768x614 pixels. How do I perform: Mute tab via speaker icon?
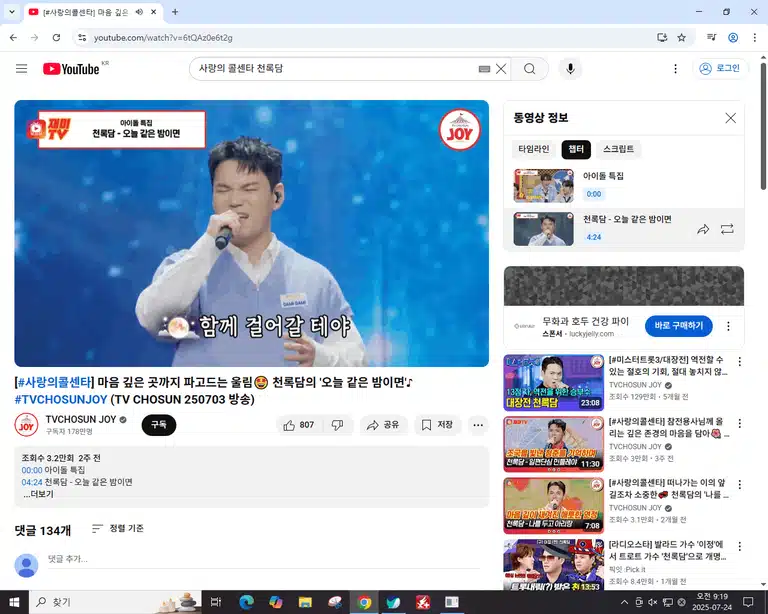(139, 12)
